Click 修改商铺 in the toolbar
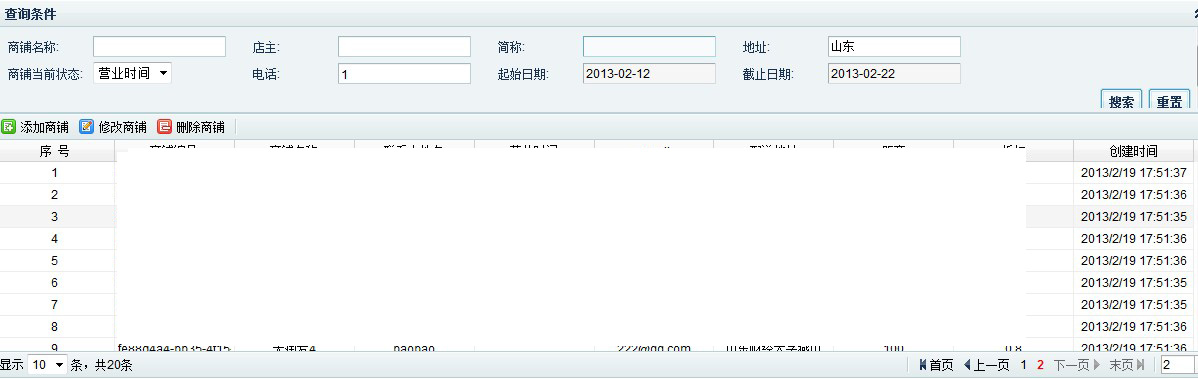This screenshot has width=1198, height=379. (122, 127)
